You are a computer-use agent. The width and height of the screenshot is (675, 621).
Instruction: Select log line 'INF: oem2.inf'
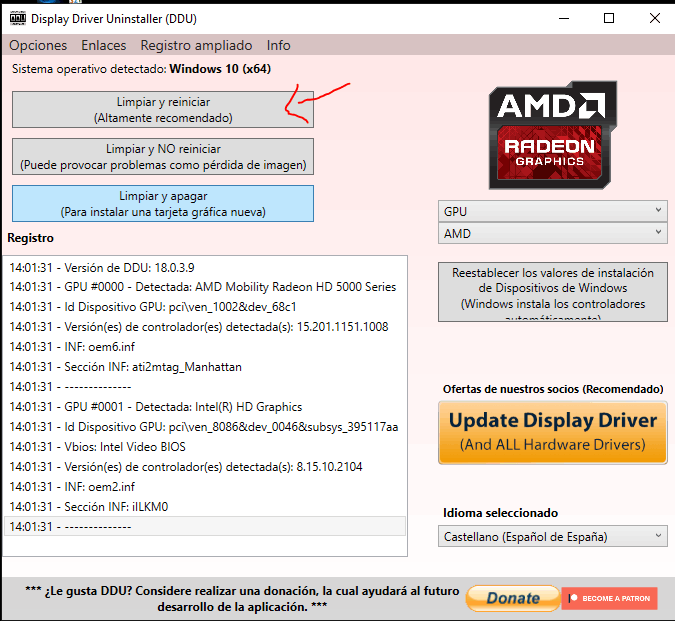(205, 487)
